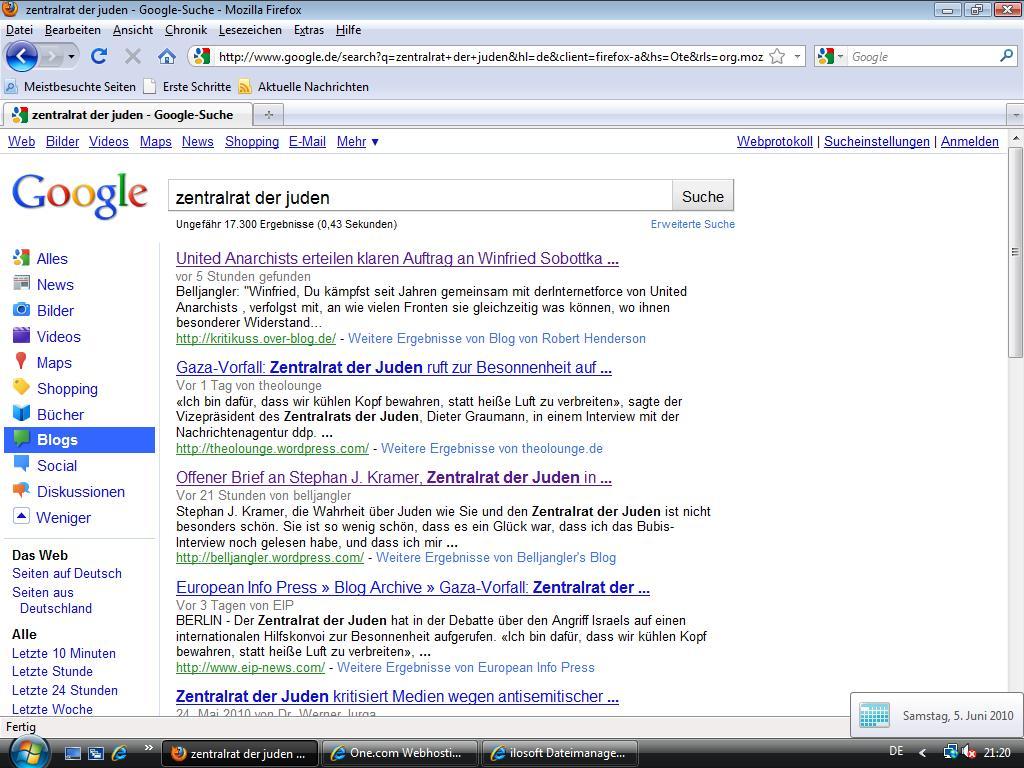The image size is (1024, 768).
Task: Select the Videos clapperboard icon in sidebar
Action: click(x=21, y=336)
